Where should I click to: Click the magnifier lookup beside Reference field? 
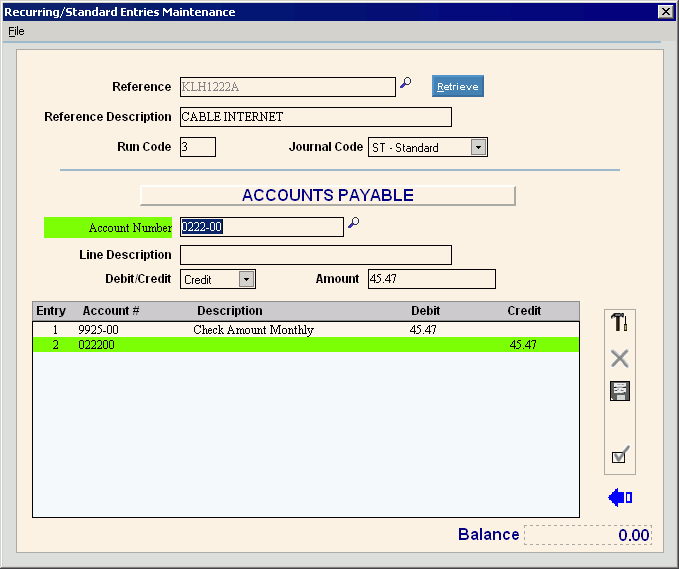pos(405,84)
